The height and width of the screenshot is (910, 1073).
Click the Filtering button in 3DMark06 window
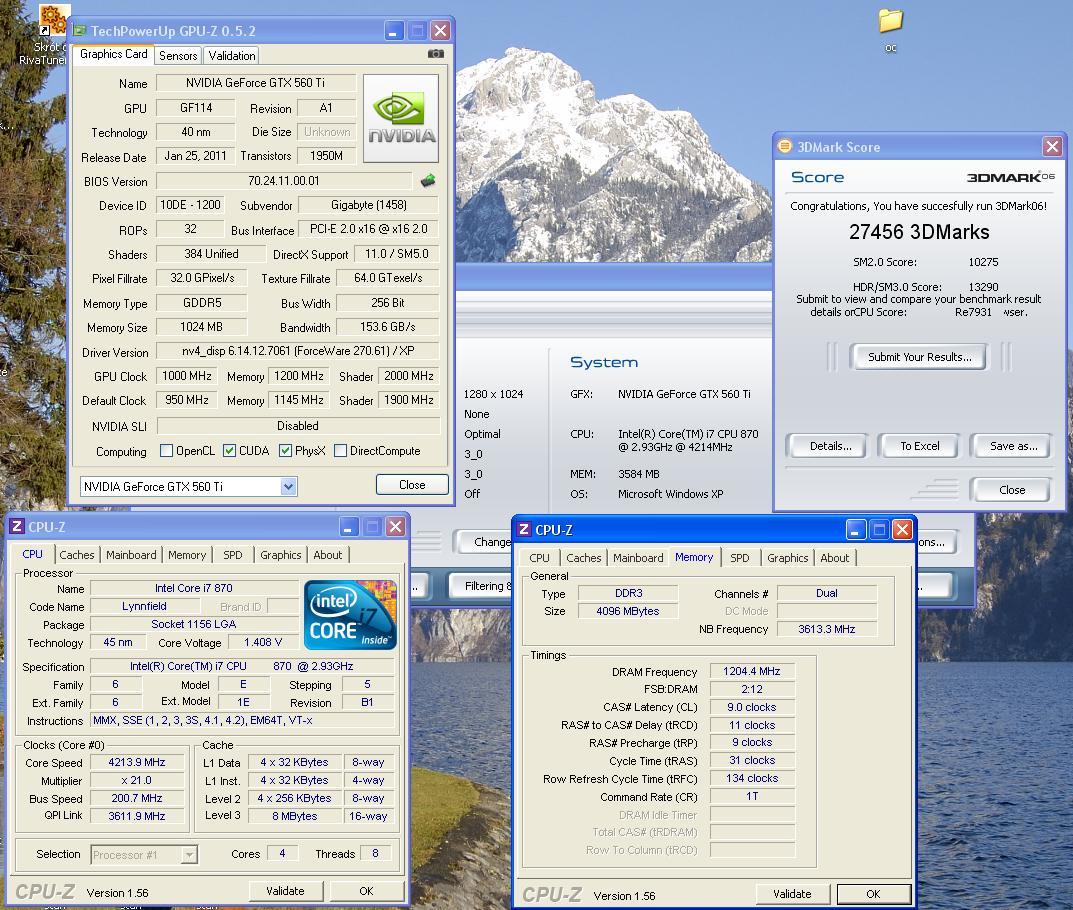[x=481, y=586]
